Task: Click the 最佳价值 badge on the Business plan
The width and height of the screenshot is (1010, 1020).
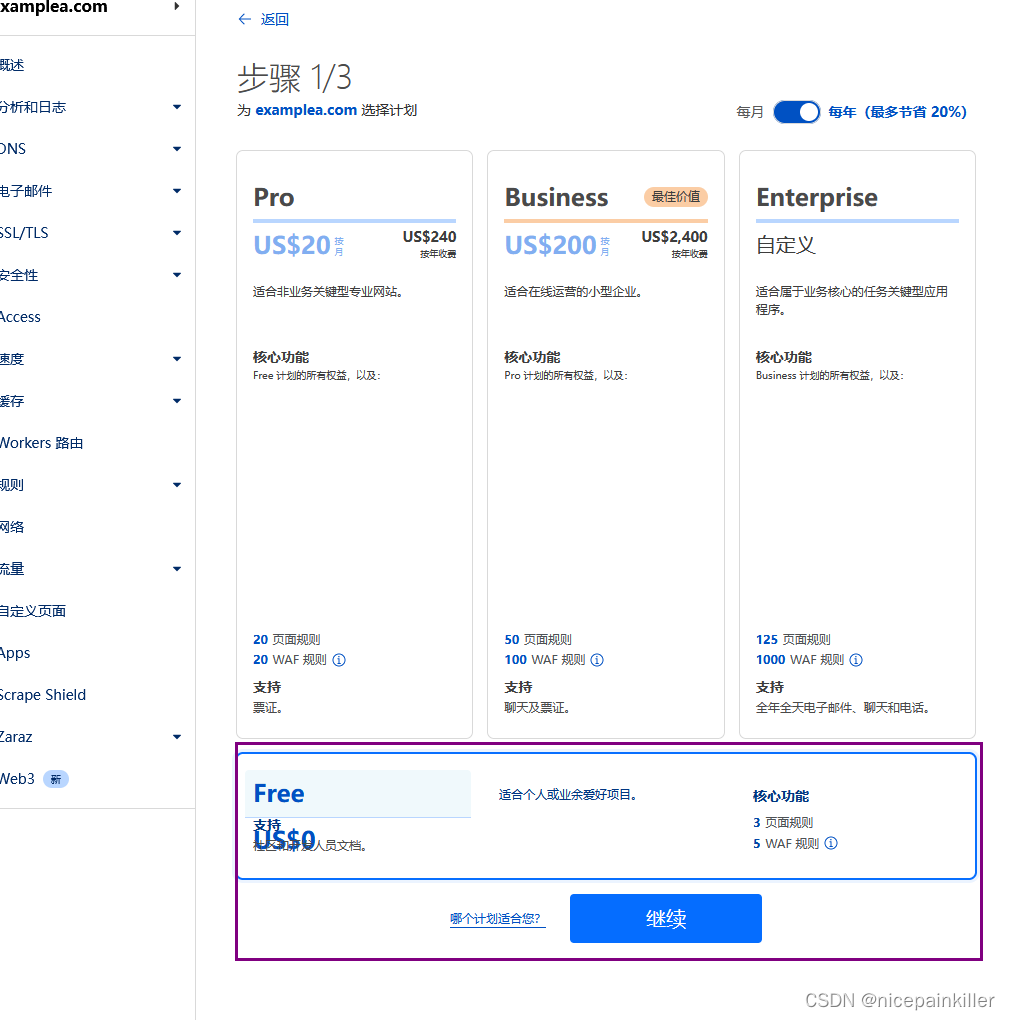Action: 675,197
